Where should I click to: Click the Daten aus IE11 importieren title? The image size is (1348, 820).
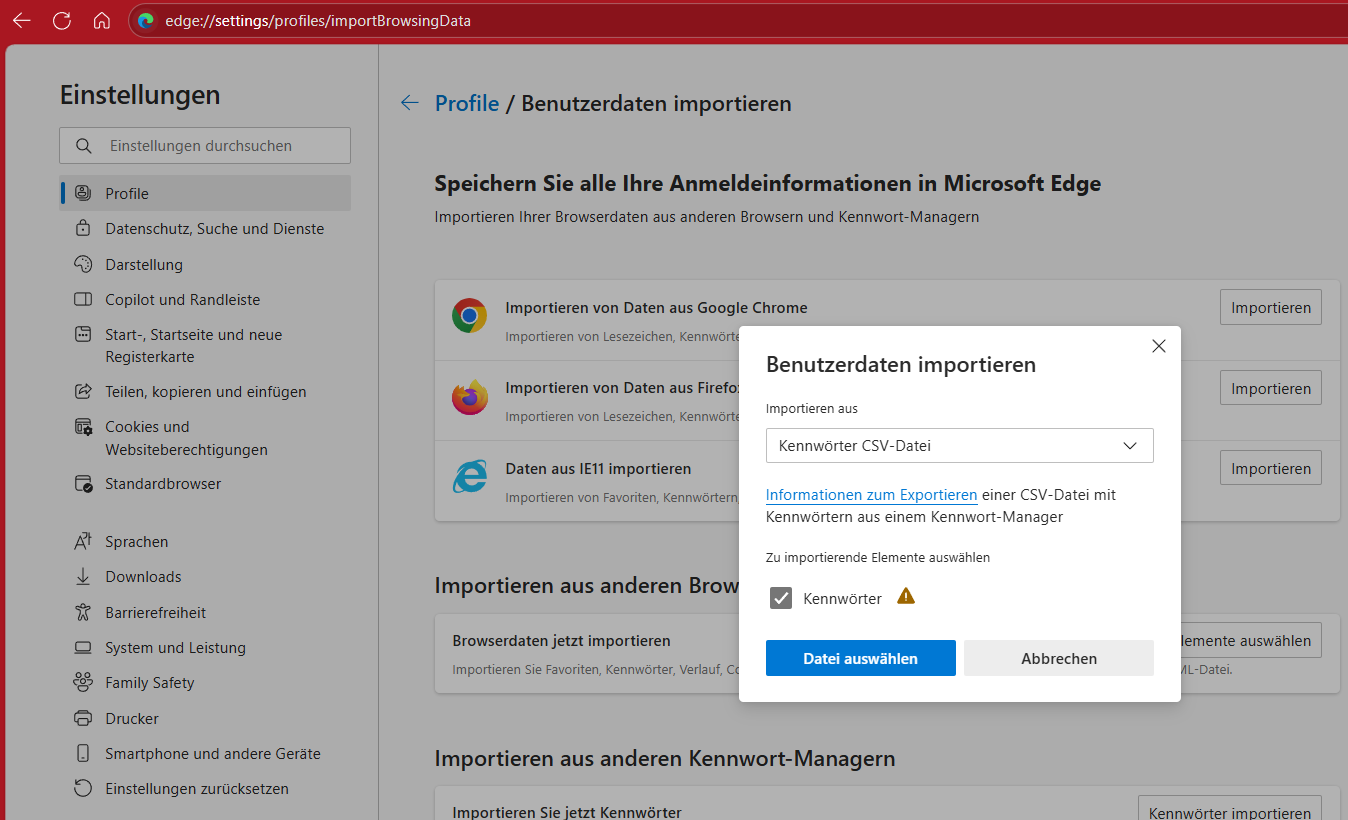(x=598, y=468)
